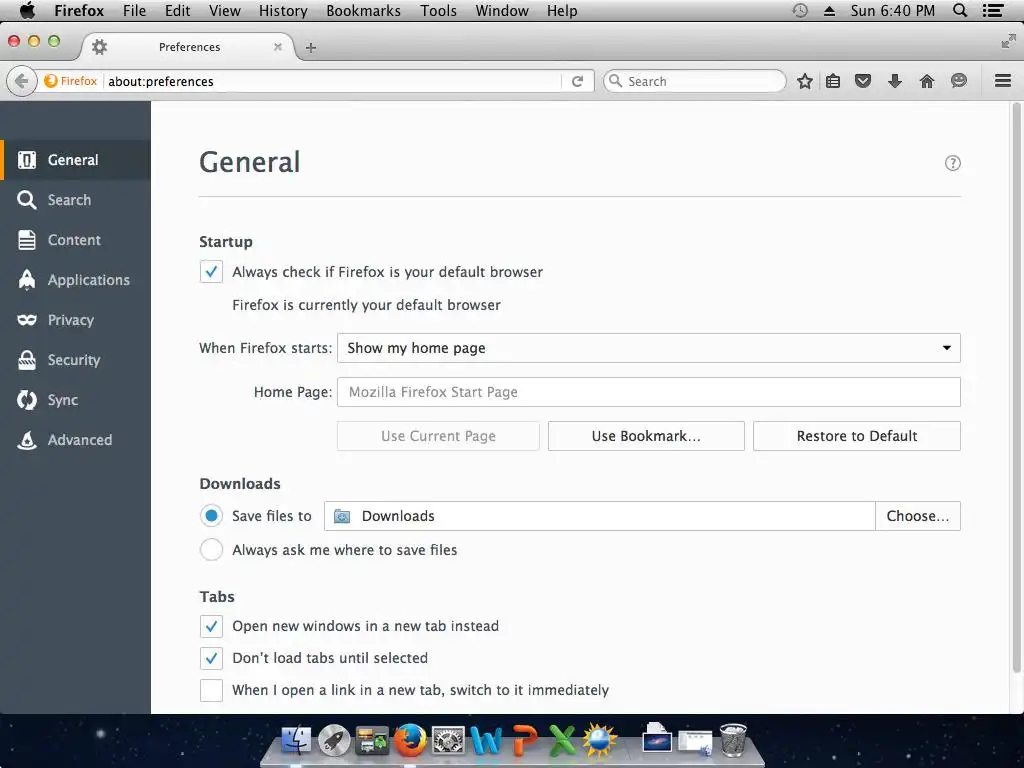Viewport: 1024px width, 768px height.
Task: Open the Privacy preferences panel
Action: [x=75, y=320]
